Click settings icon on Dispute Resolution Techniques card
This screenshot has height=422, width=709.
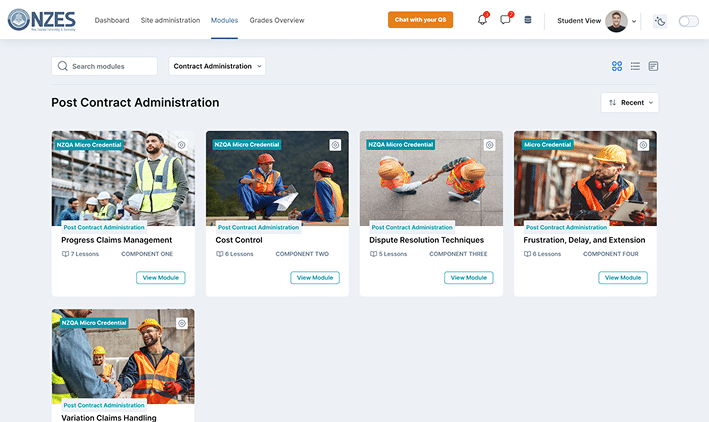pos(489,145)
